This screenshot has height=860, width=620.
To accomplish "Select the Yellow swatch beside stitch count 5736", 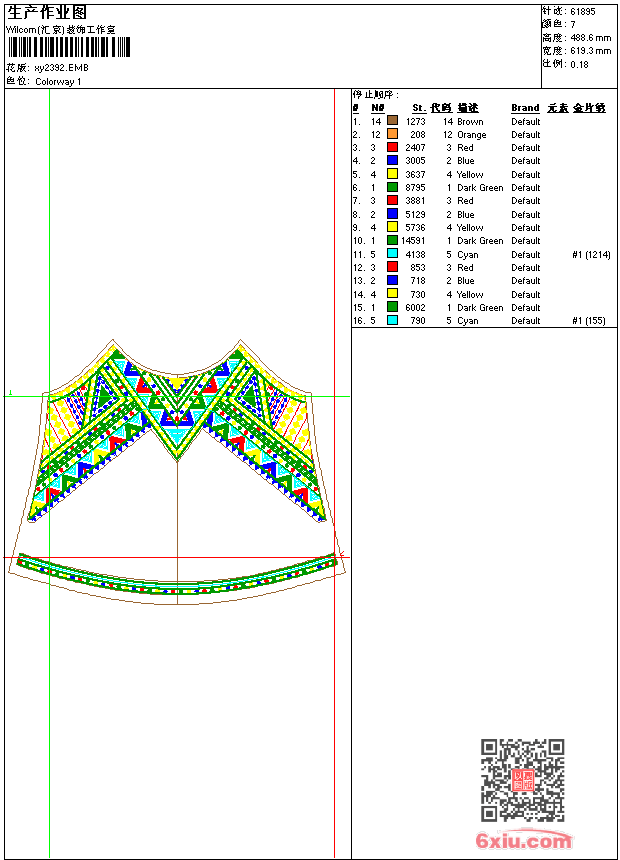I will pos(392,227).
